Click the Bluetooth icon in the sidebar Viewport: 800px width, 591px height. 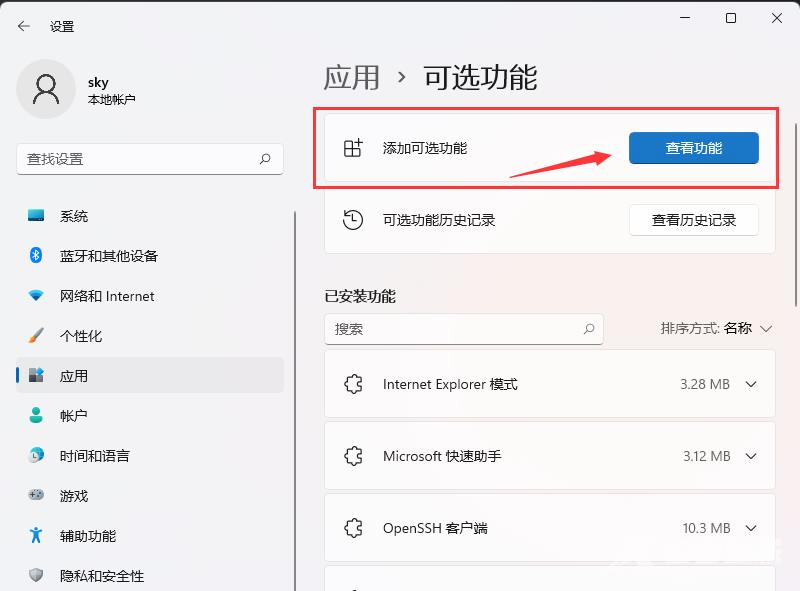point(36,255)
